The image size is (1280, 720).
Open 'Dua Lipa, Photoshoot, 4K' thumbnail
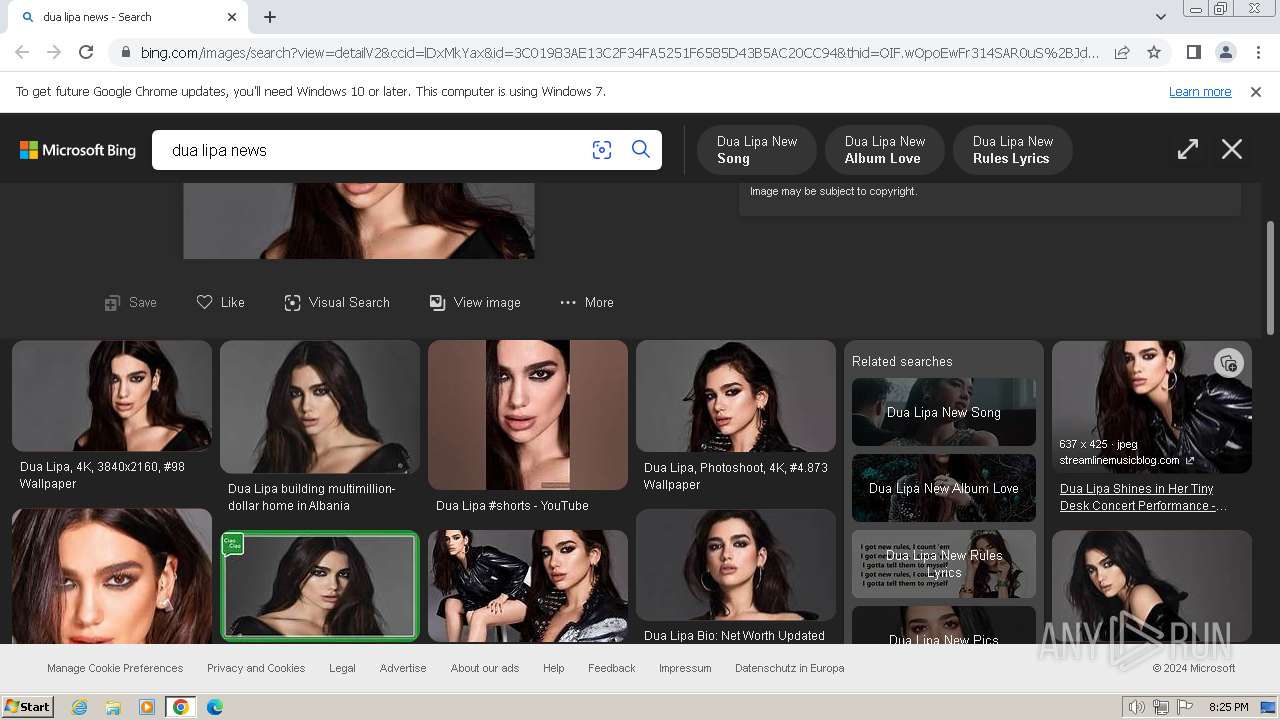[736, 396]
